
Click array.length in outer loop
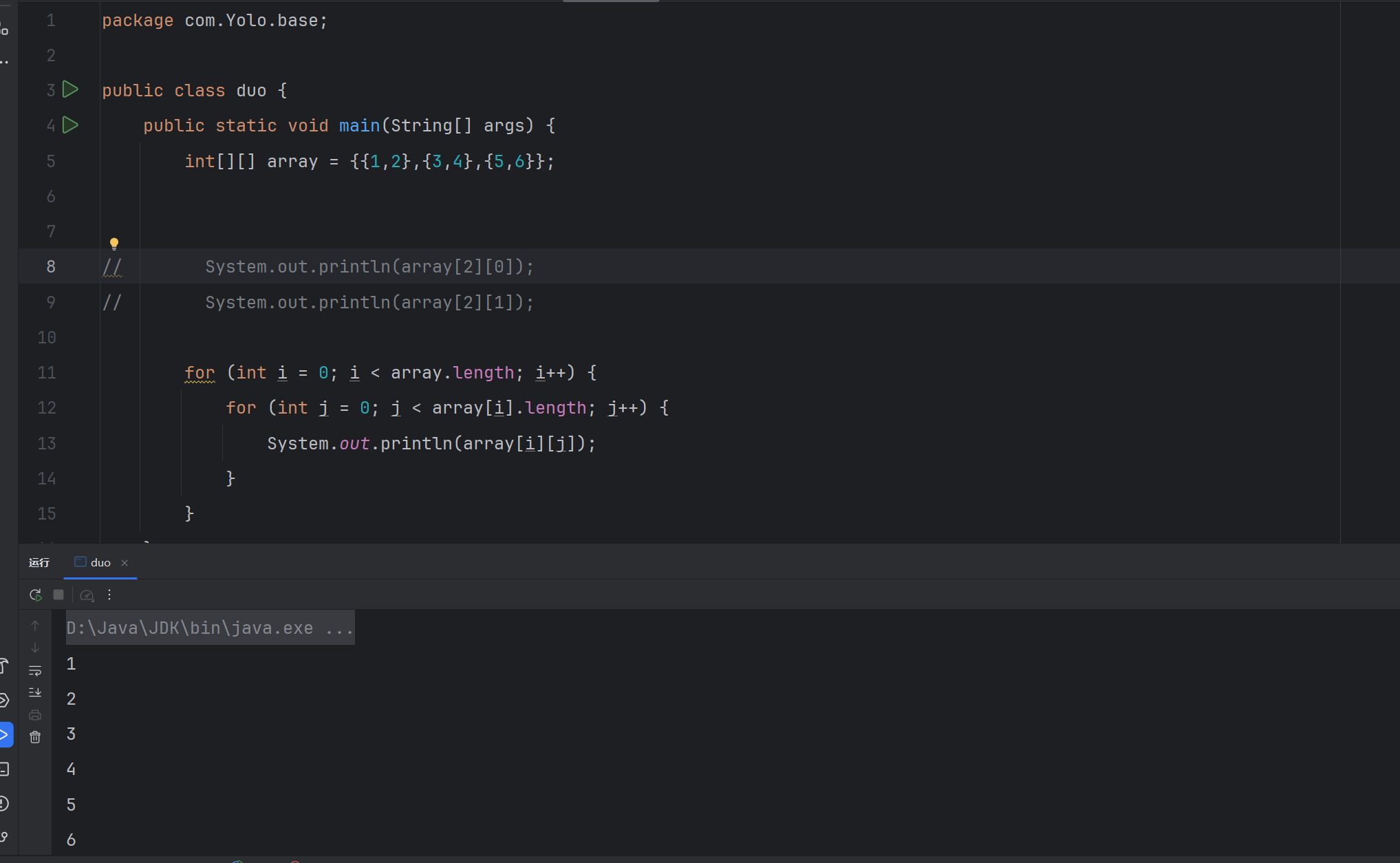pos(452,372)
